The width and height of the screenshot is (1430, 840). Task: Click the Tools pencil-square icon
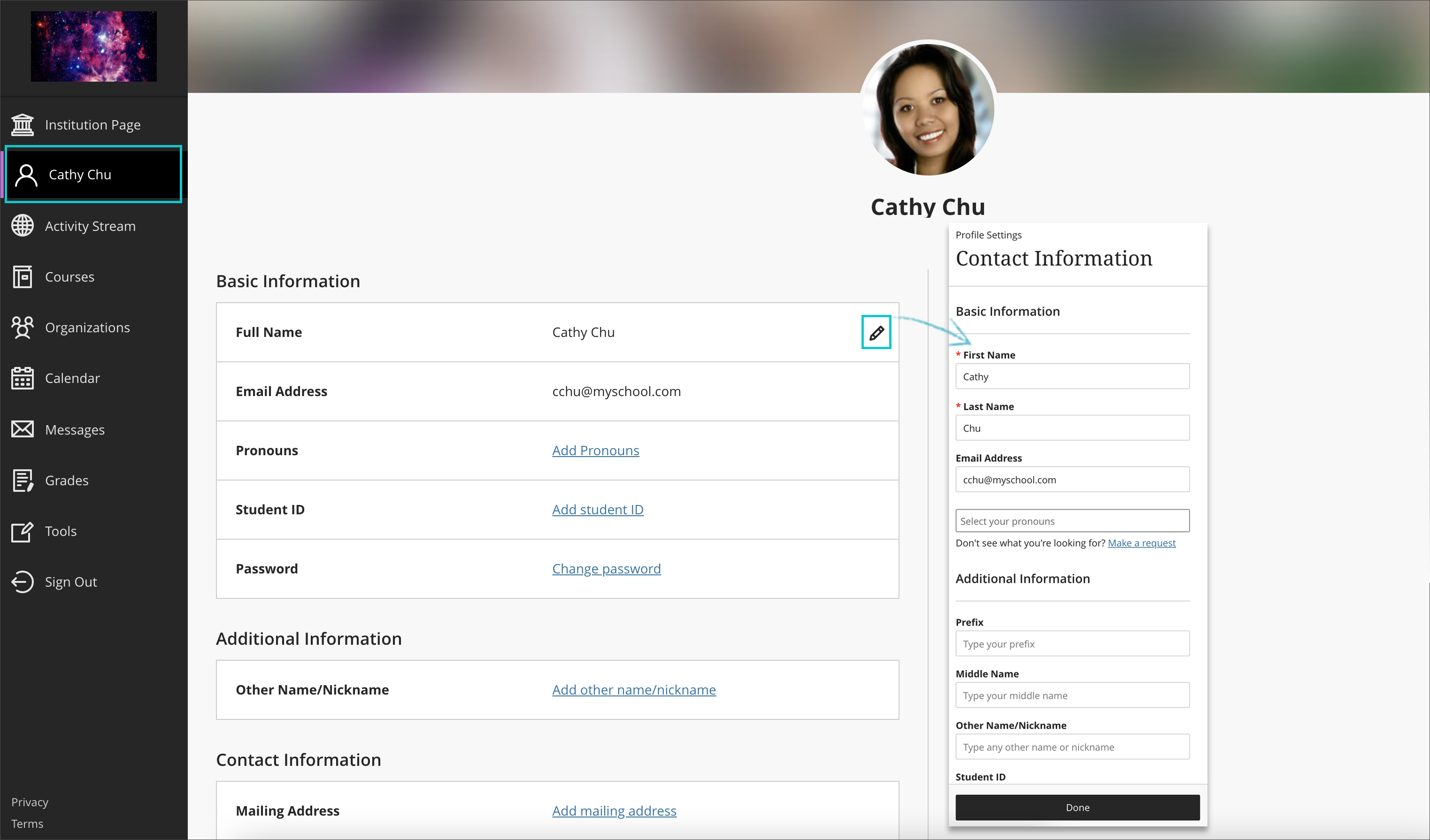23,531
